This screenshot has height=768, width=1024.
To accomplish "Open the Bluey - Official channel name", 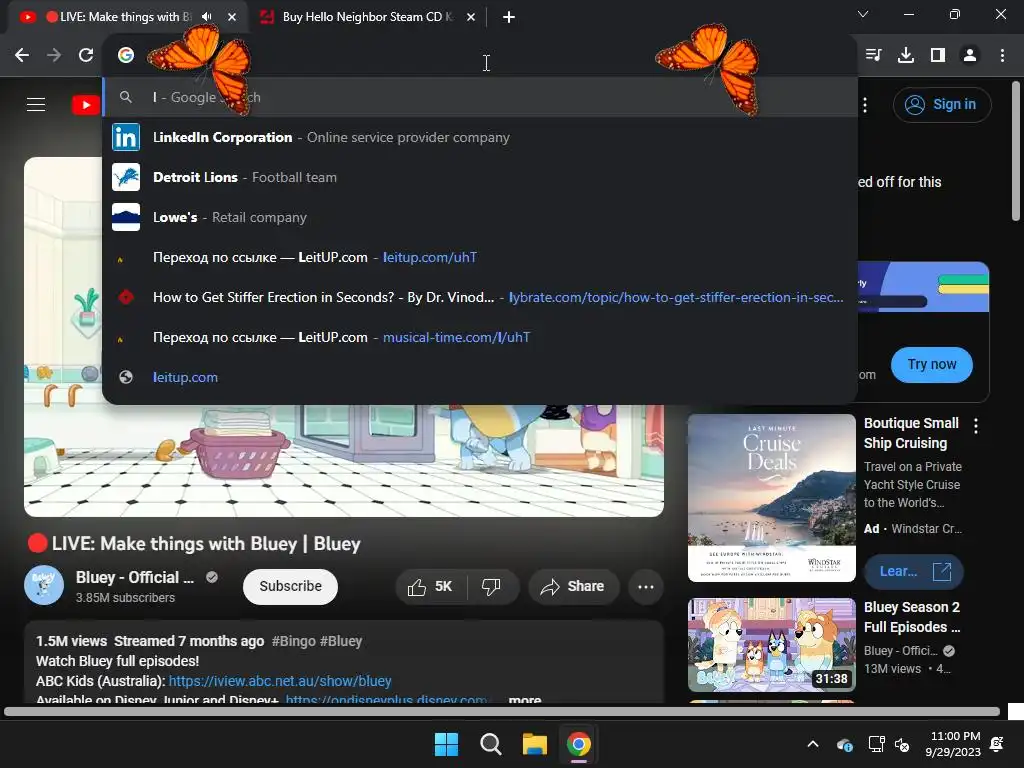I will coord(135,577).
